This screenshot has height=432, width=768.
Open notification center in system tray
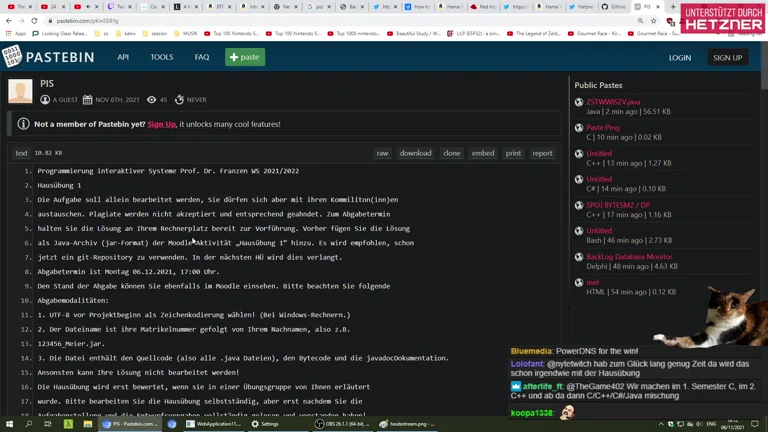755,424
